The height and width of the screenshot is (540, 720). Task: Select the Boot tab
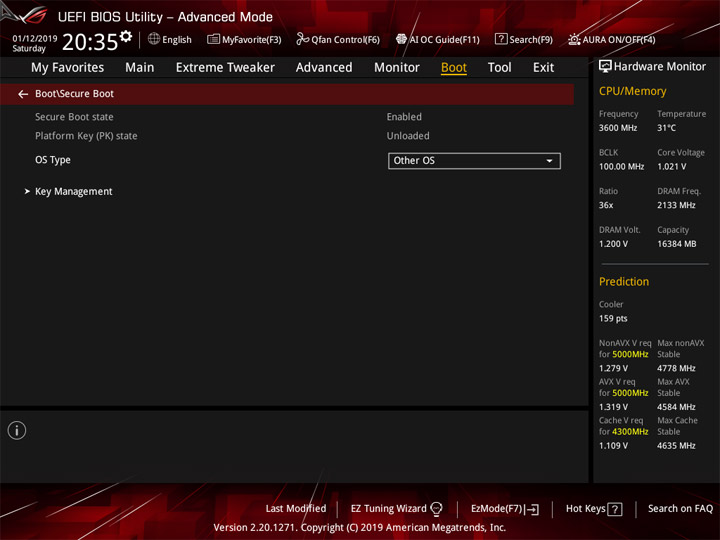454,68
